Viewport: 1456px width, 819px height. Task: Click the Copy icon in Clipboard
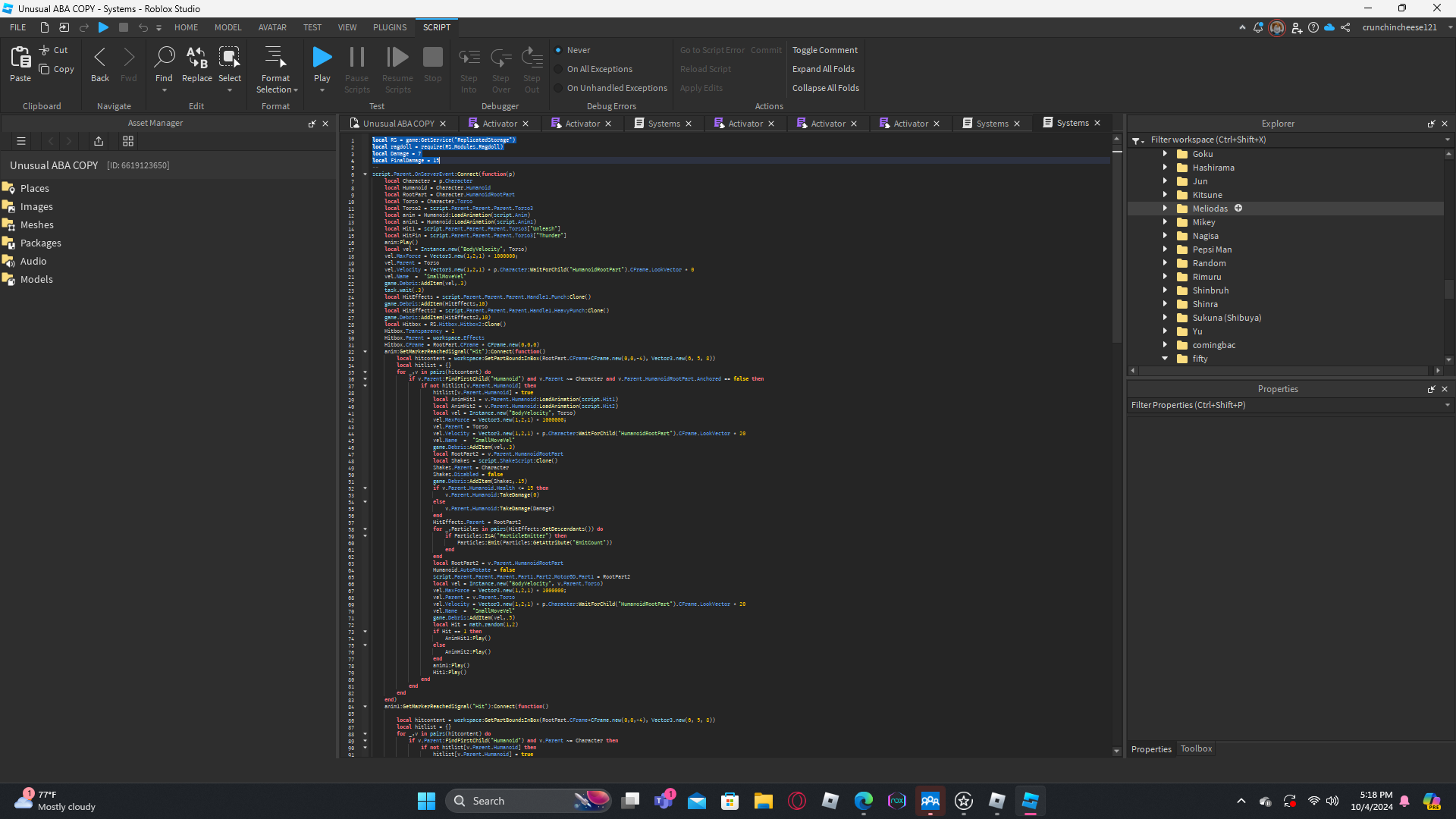point(45,69)
